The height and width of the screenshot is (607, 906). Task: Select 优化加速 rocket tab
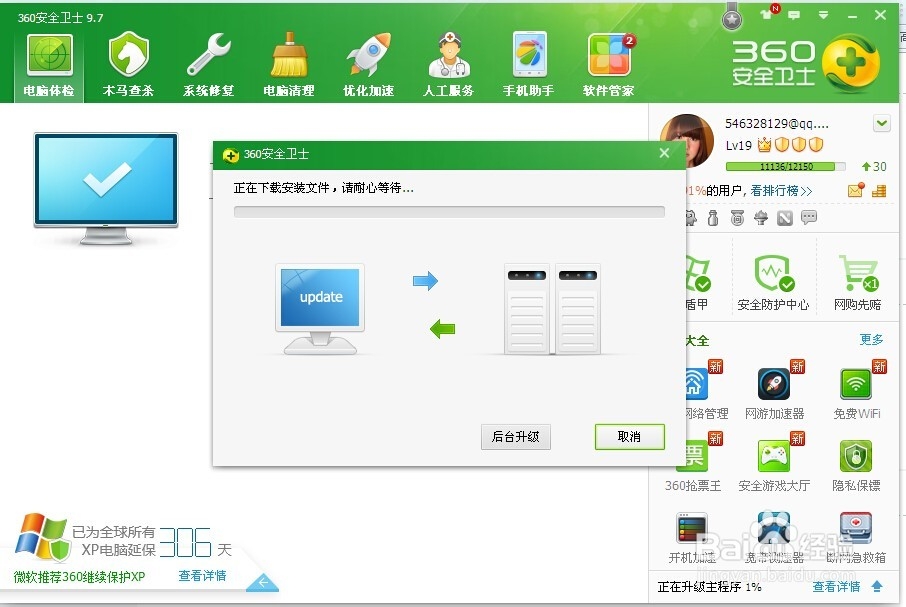tap(369, 65)
